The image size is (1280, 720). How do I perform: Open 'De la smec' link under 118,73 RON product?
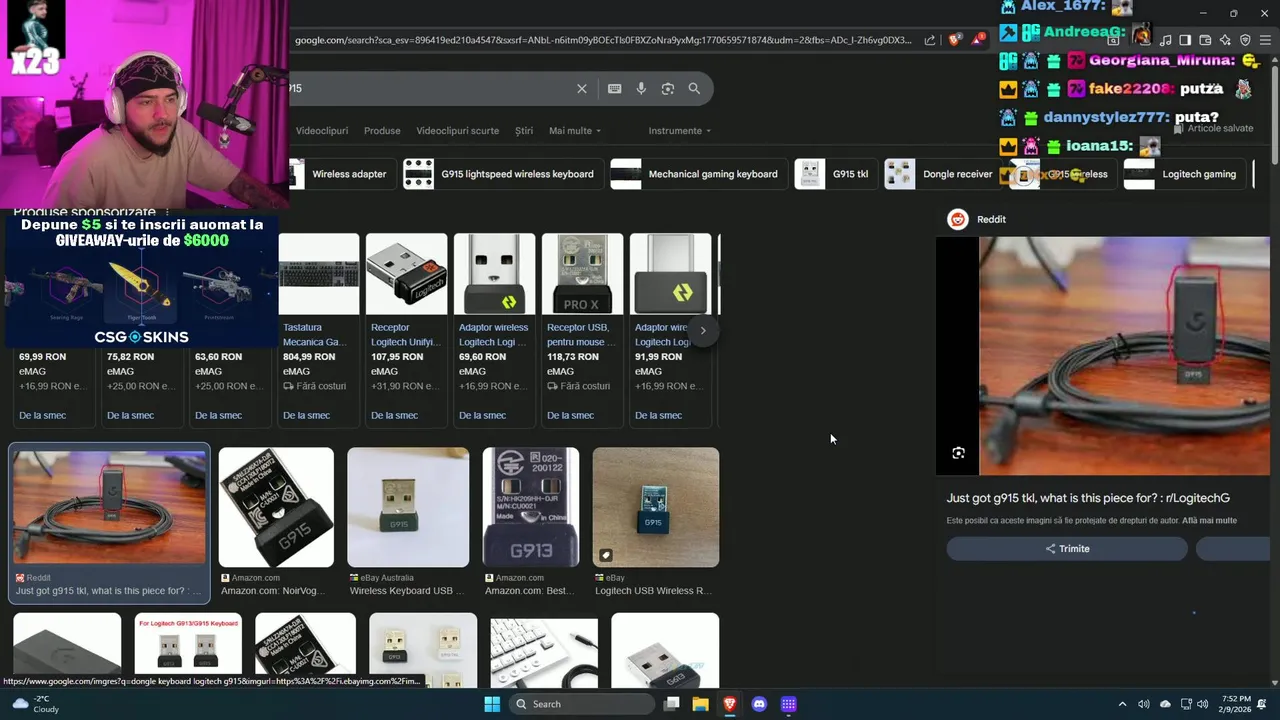tap(570, 415)
